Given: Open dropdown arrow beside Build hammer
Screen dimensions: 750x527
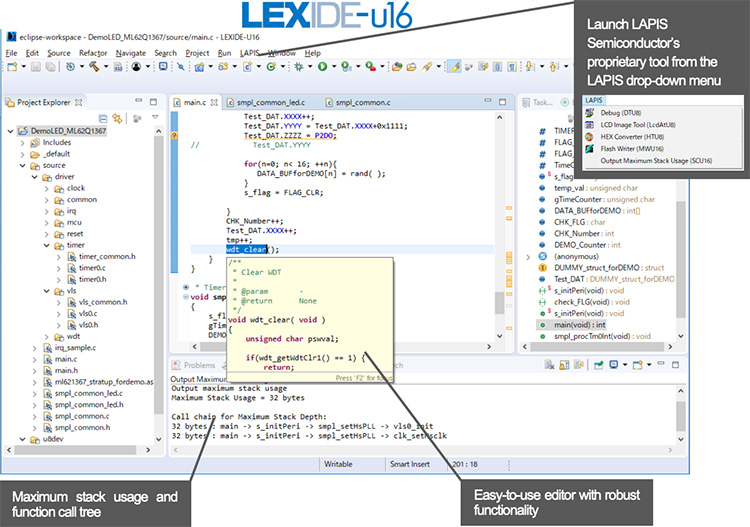Looking at the screenshot, I should pos(106,67).
